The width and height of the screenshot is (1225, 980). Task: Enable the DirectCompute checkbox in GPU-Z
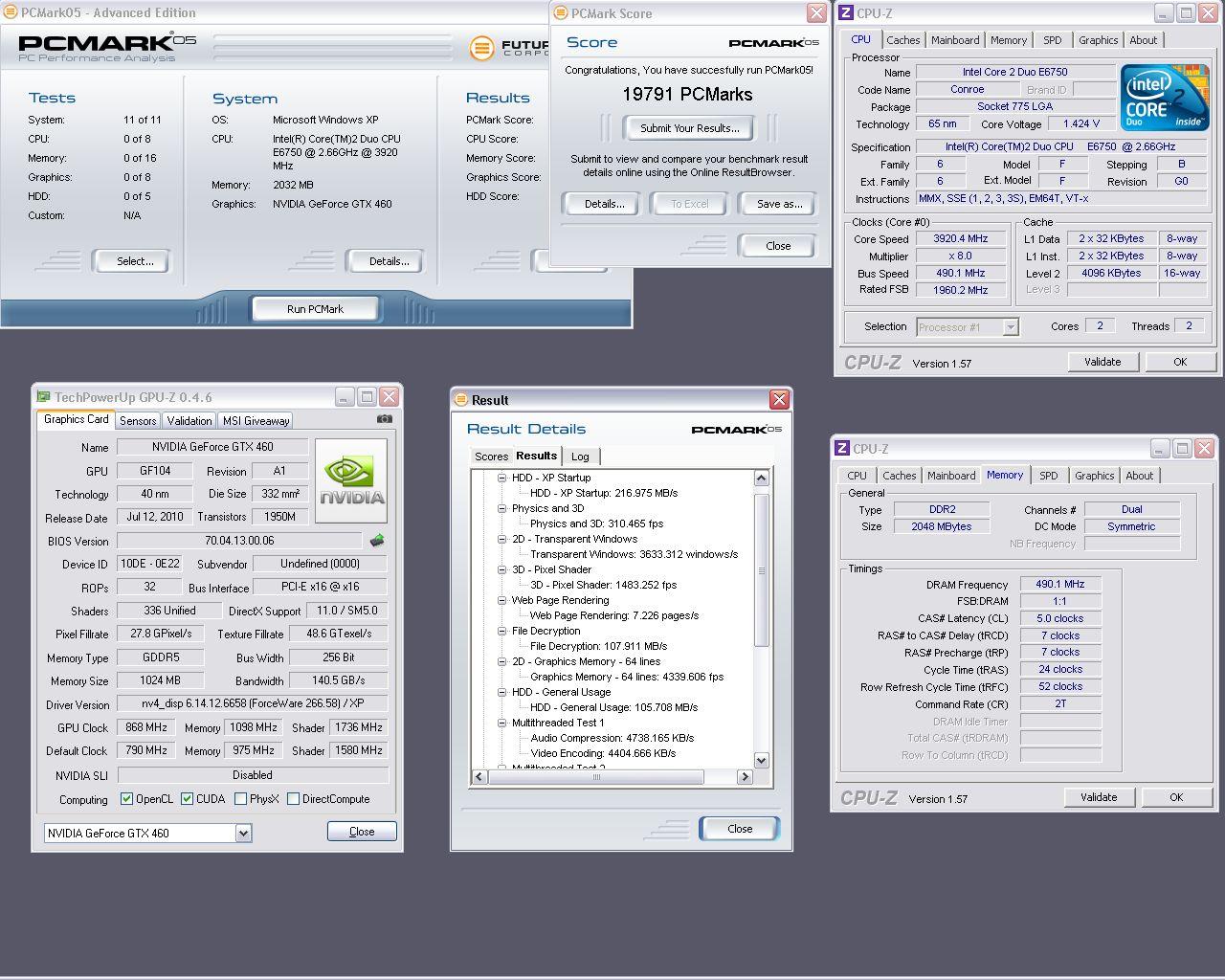[x=293, y=798]
